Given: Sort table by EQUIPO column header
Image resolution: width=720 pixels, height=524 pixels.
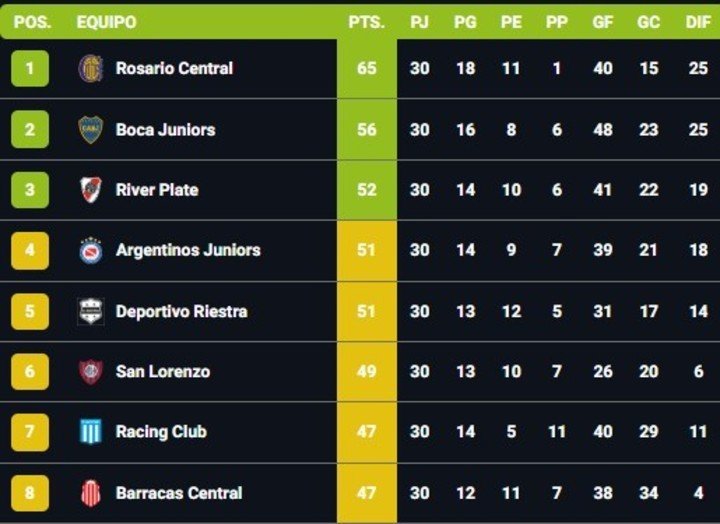Looking at the screenshot, I should pos(106,21).
